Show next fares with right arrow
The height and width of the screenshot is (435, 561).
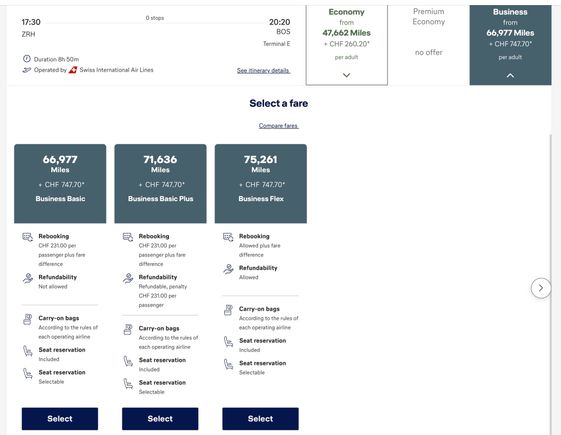541,288
